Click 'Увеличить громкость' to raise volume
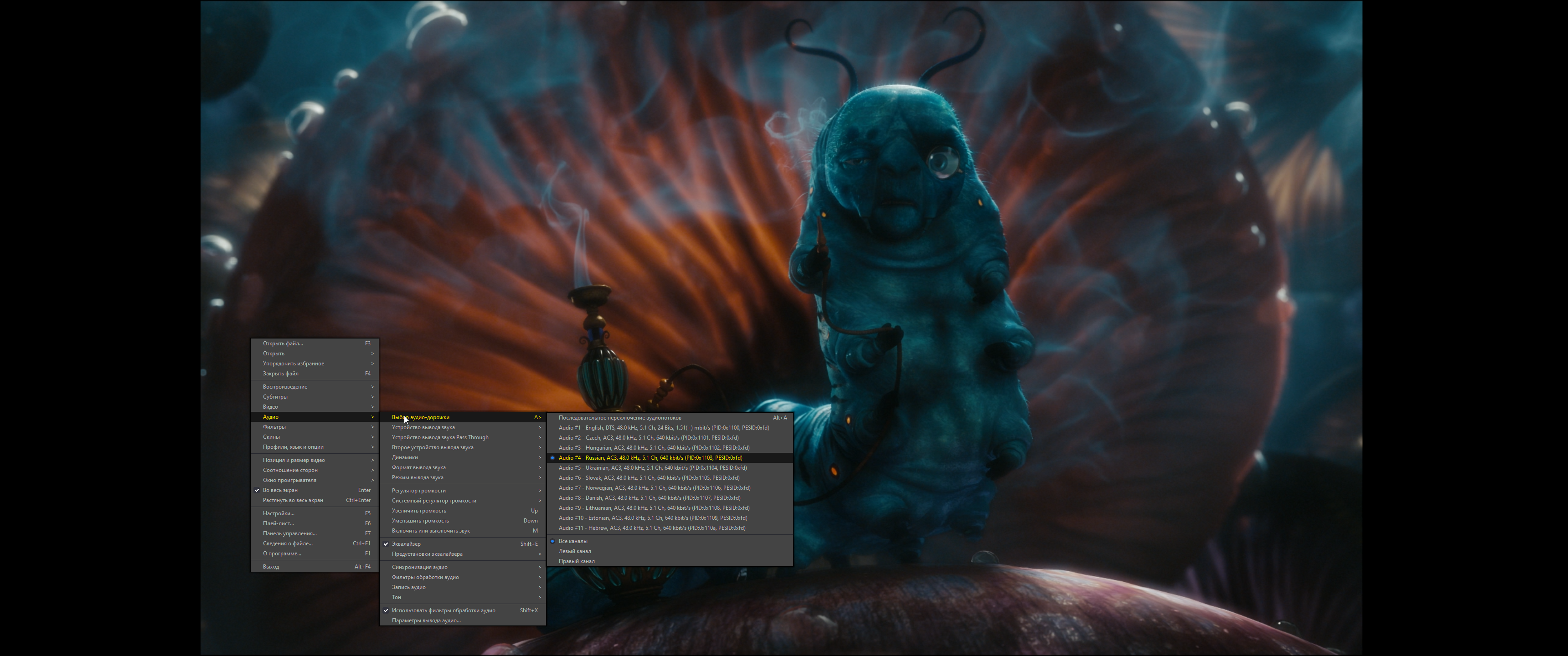The image size is (1568, 656). pos(463,511)
